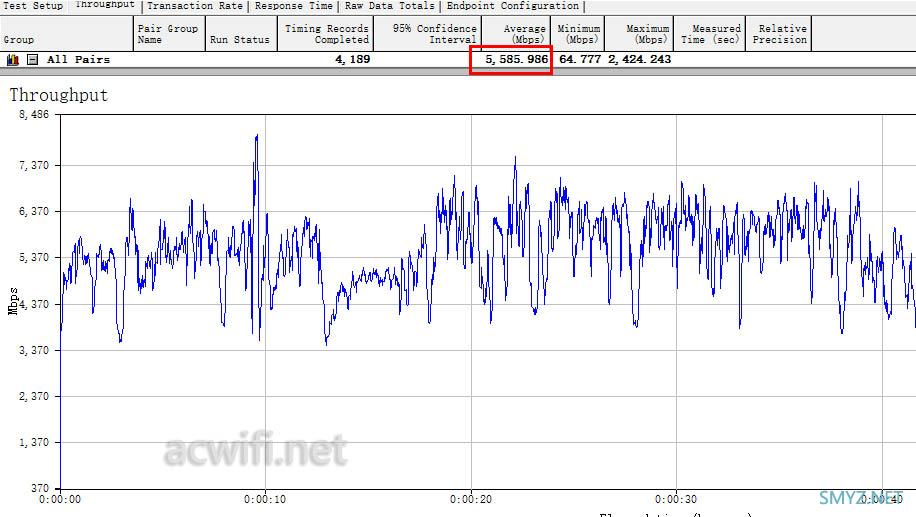Click the Relative Precision column header
The image size is (916, 517).
[x=779, y=34]
